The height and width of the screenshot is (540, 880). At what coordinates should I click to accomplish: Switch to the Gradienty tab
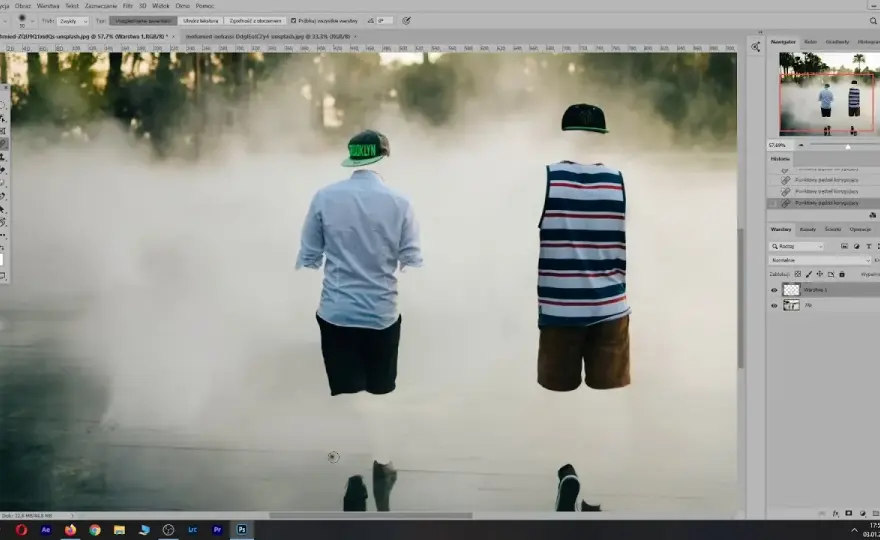pyautogui.click(x=837, y=42)
